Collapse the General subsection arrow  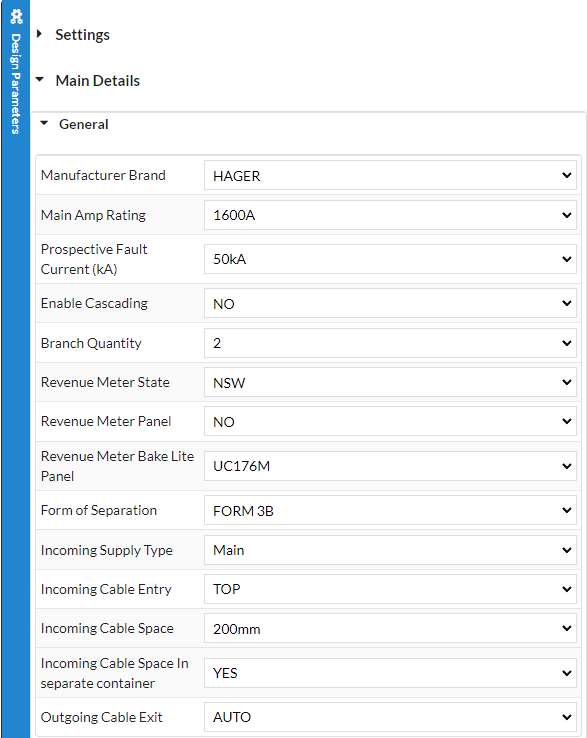[x=44, y=123]
